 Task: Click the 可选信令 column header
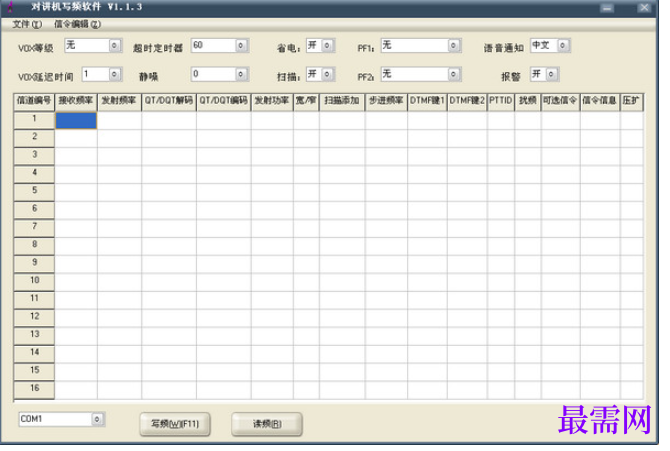coord(560,101)
